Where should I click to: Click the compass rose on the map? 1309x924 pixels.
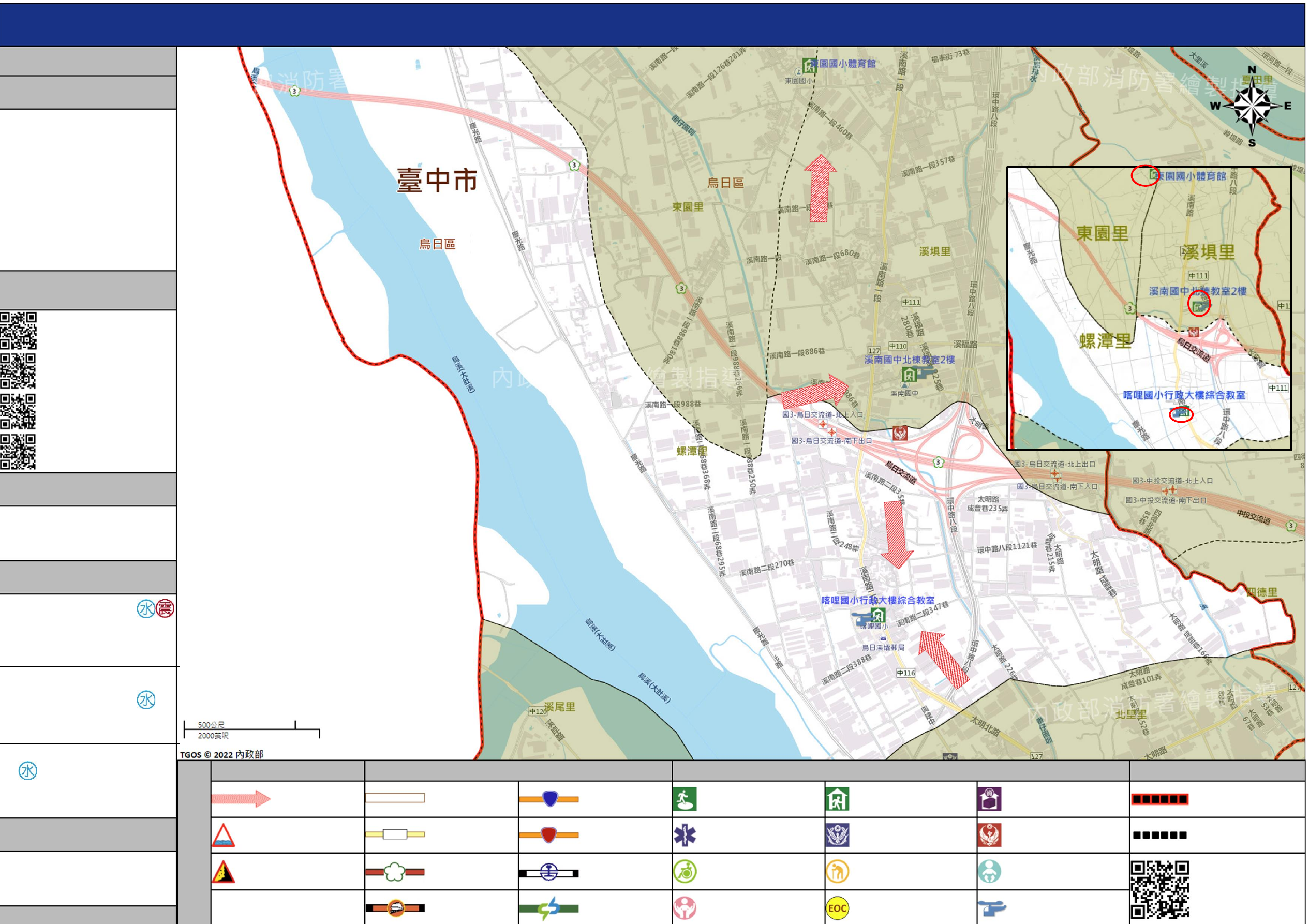(x=1252, y=106)
